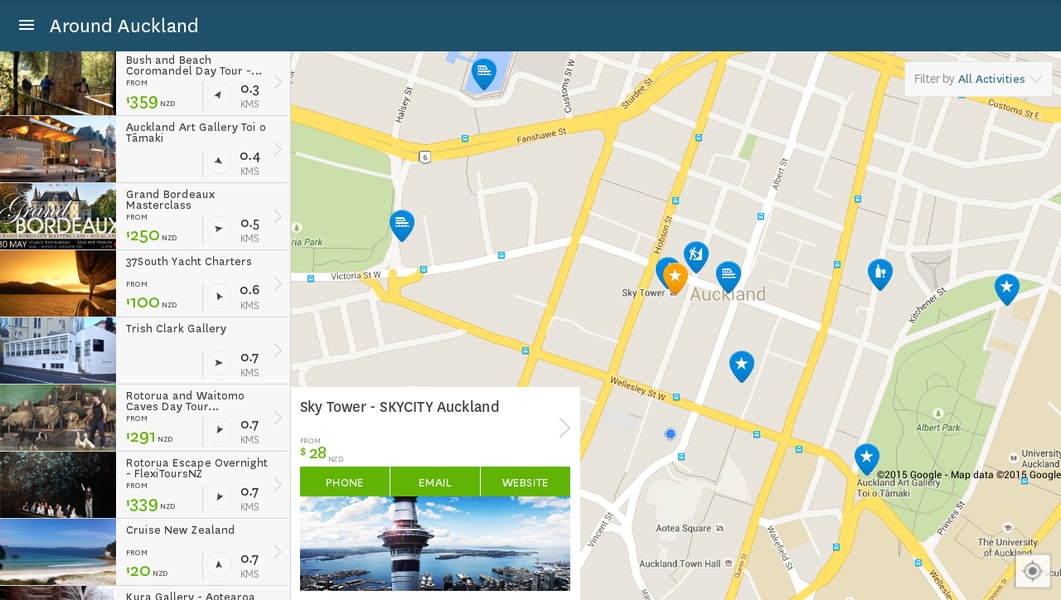The height and width of the screenshot is (600, 1061).
Task: Tap the my-location button on the map
Action: [x=1032, y=571]
